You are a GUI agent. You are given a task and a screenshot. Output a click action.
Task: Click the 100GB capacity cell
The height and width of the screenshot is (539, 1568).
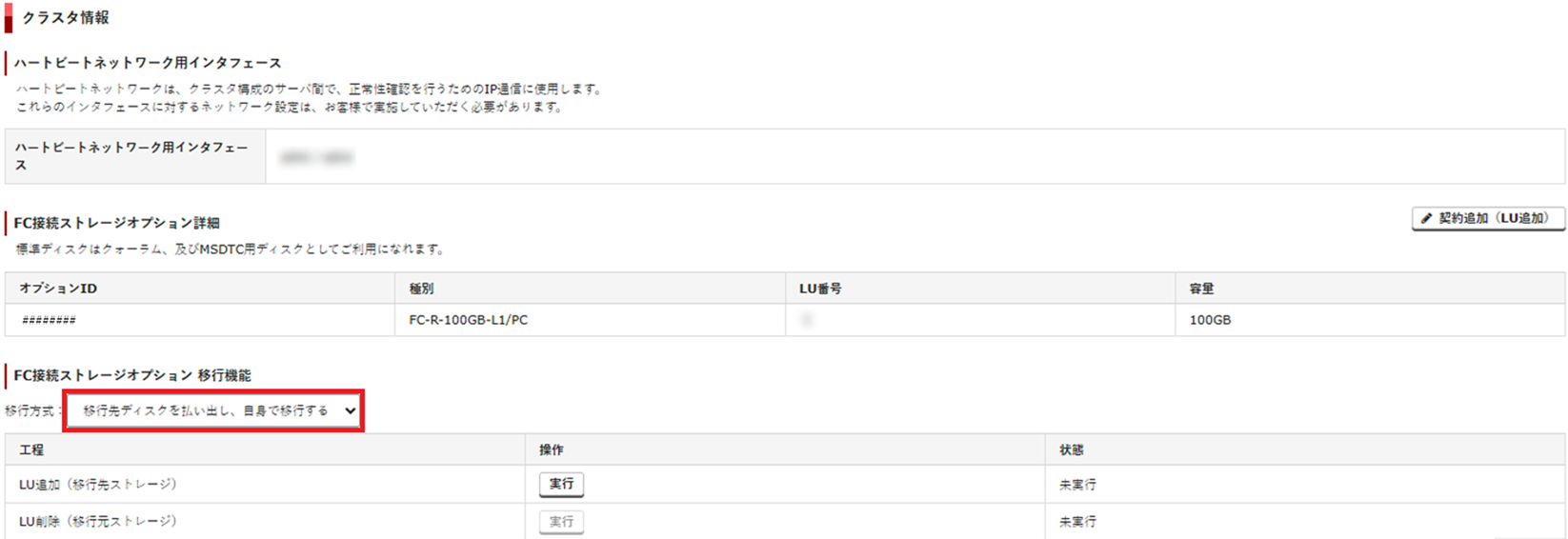(x=1210, y=320)
